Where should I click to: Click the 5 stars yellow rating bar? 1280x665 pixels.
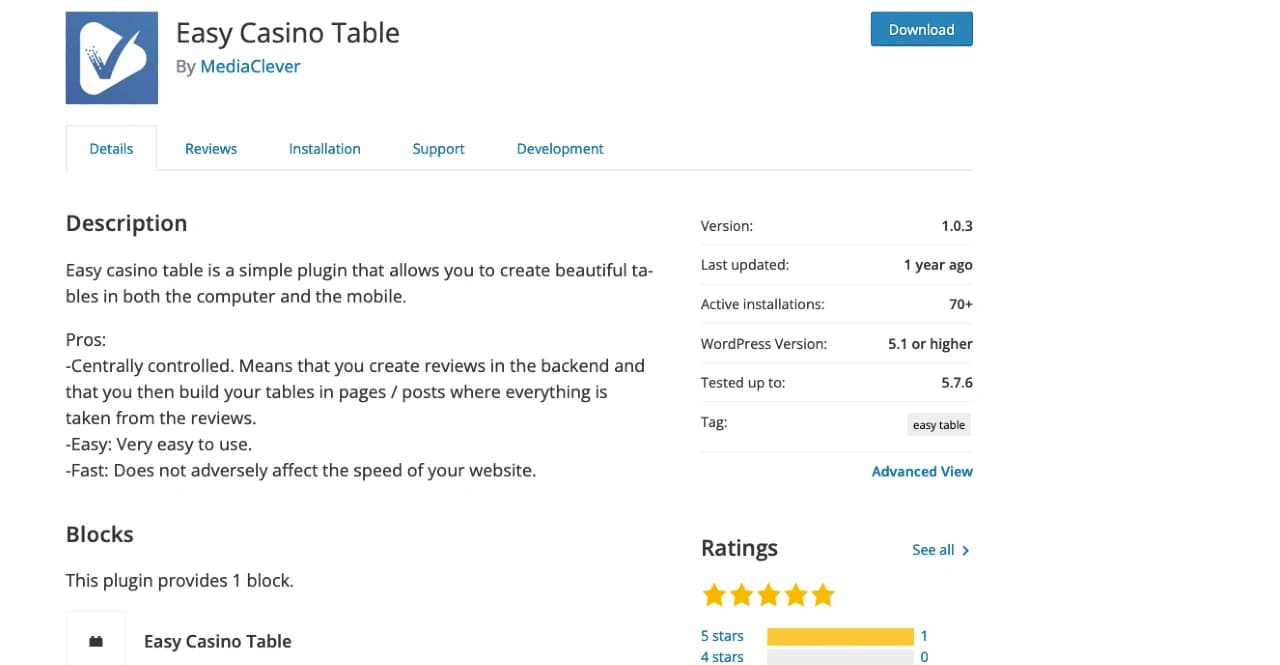840,636
